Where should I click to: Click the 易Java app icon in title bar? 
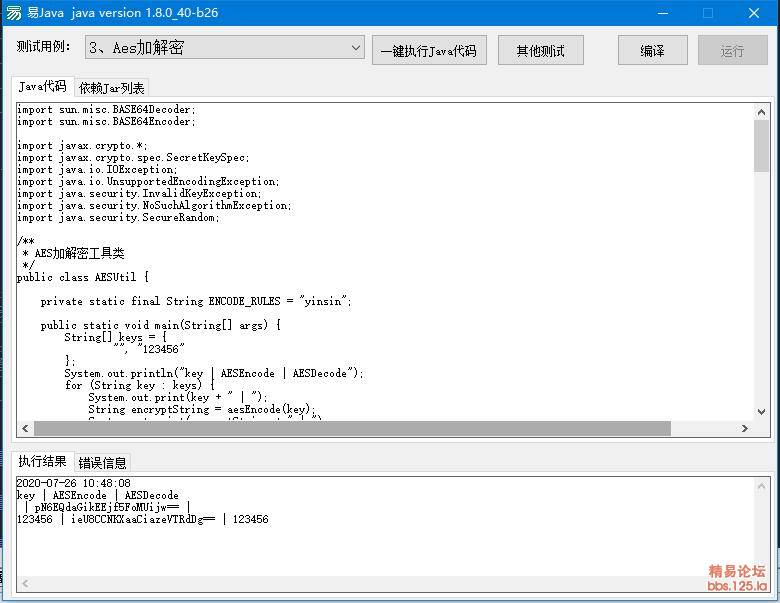tap(14, 13)
